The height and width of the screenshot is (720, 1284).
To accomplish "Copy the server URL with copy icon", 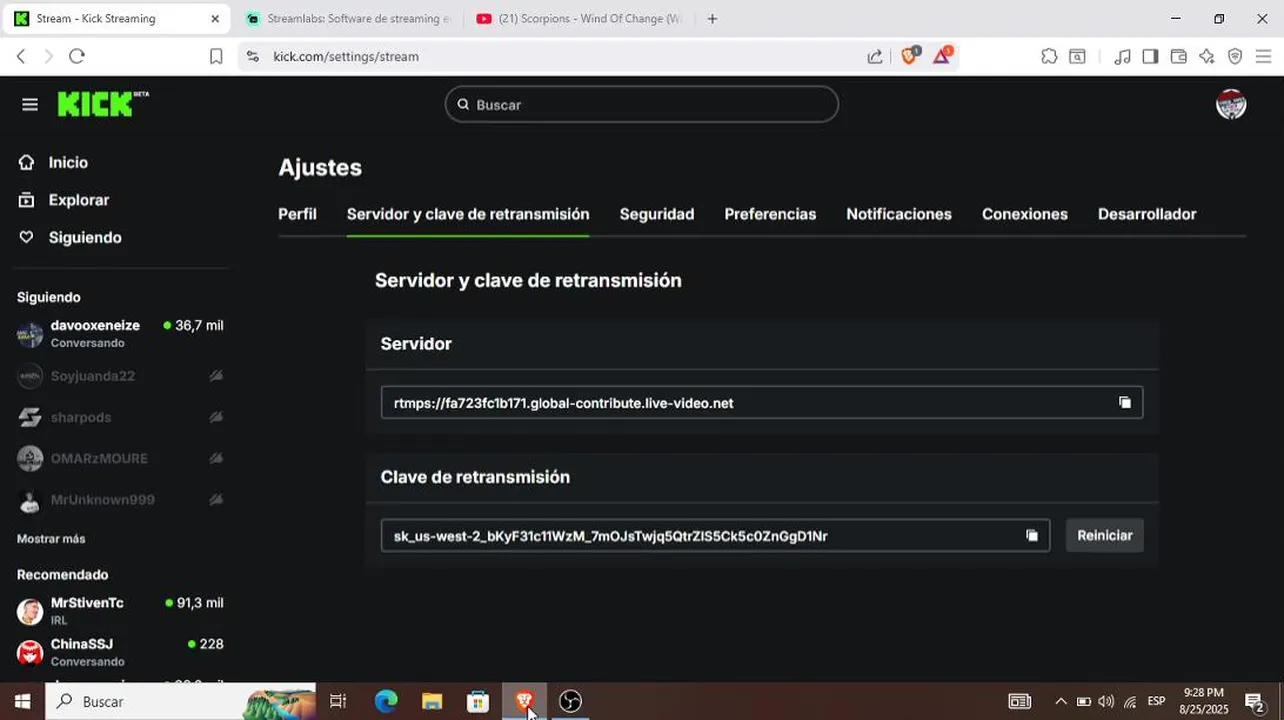I will coord(1125,403).
